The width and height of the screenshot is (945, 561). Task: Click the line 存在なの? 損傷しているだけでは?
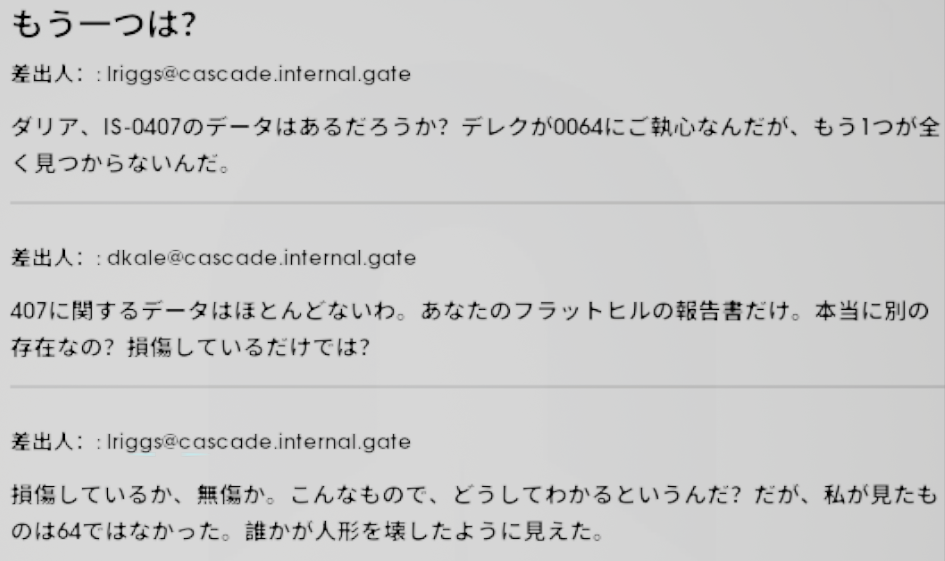tap(190, 347)
